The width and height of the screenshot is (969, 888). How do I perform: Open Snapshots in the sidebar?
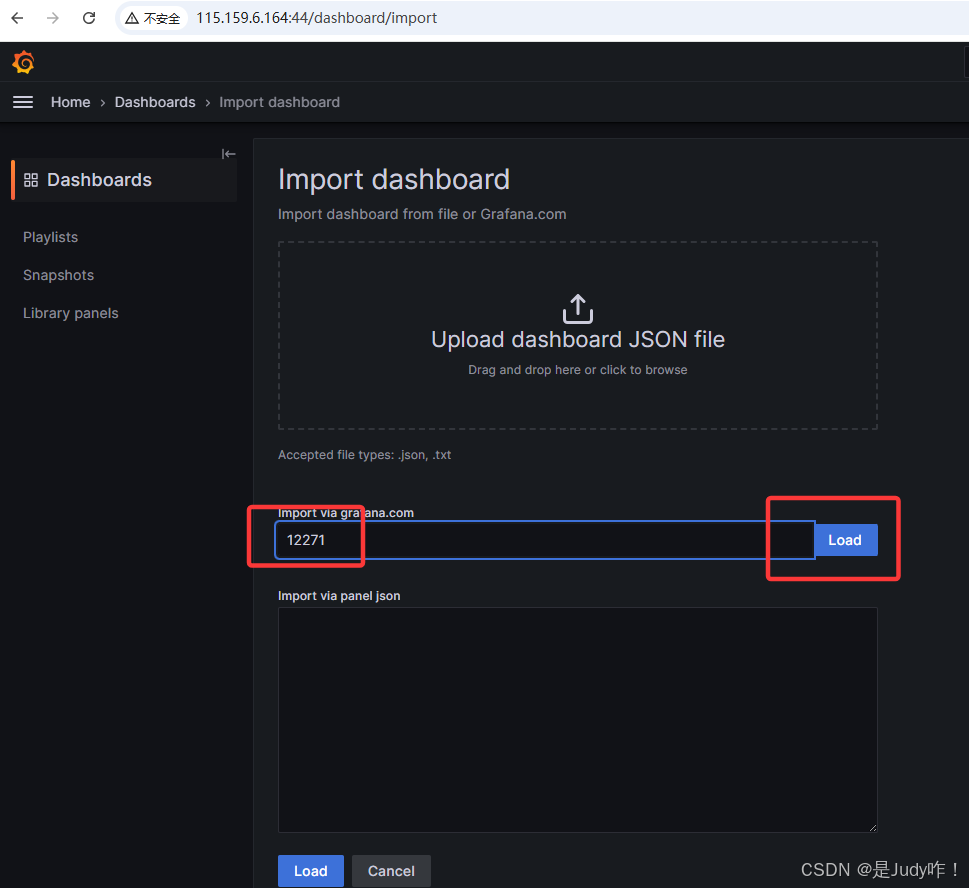pyautogui.click(x=59, y=275)
